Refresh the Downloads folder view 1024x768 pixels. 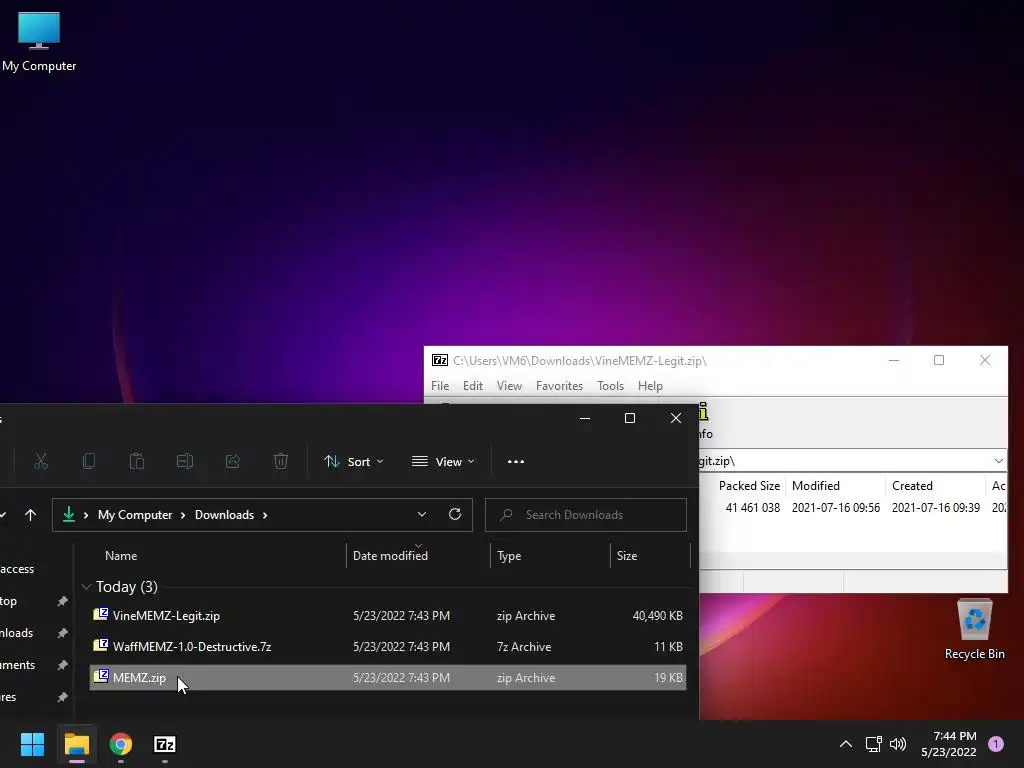click(455, 515)
